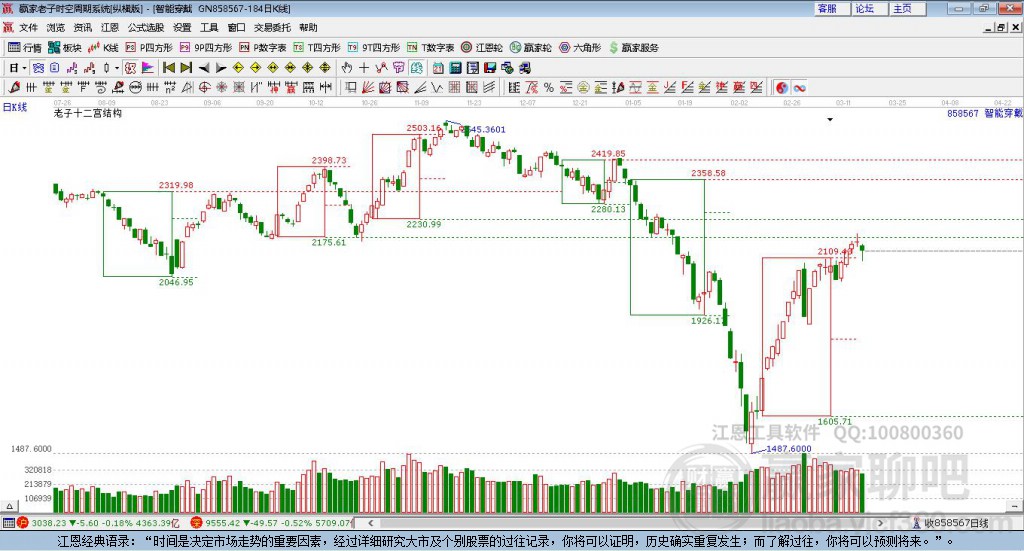Click the up arrow beside volume panel
1024x551 pixels.
[9, 506]
